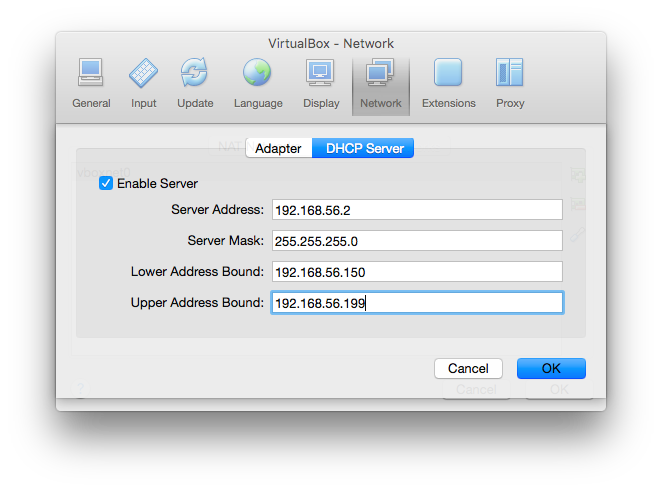Select the DHCP Server tab

[363, 148]
